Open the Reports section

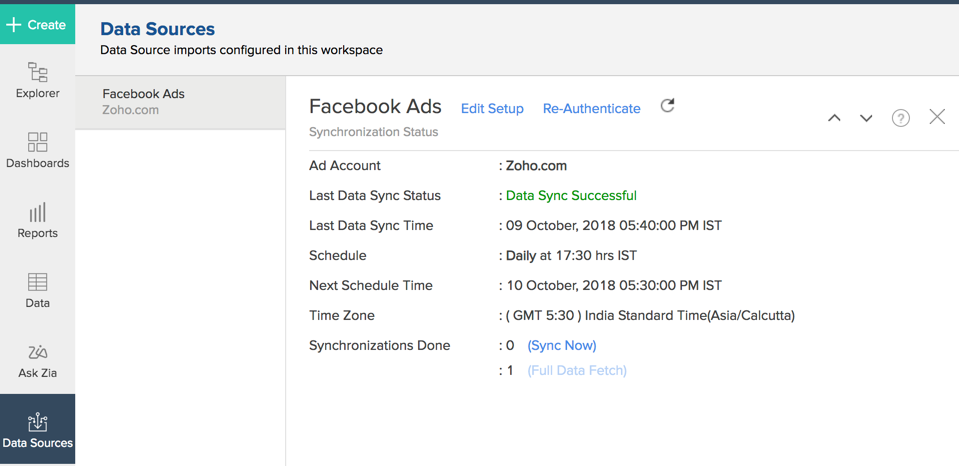click(x=37, y=220)
